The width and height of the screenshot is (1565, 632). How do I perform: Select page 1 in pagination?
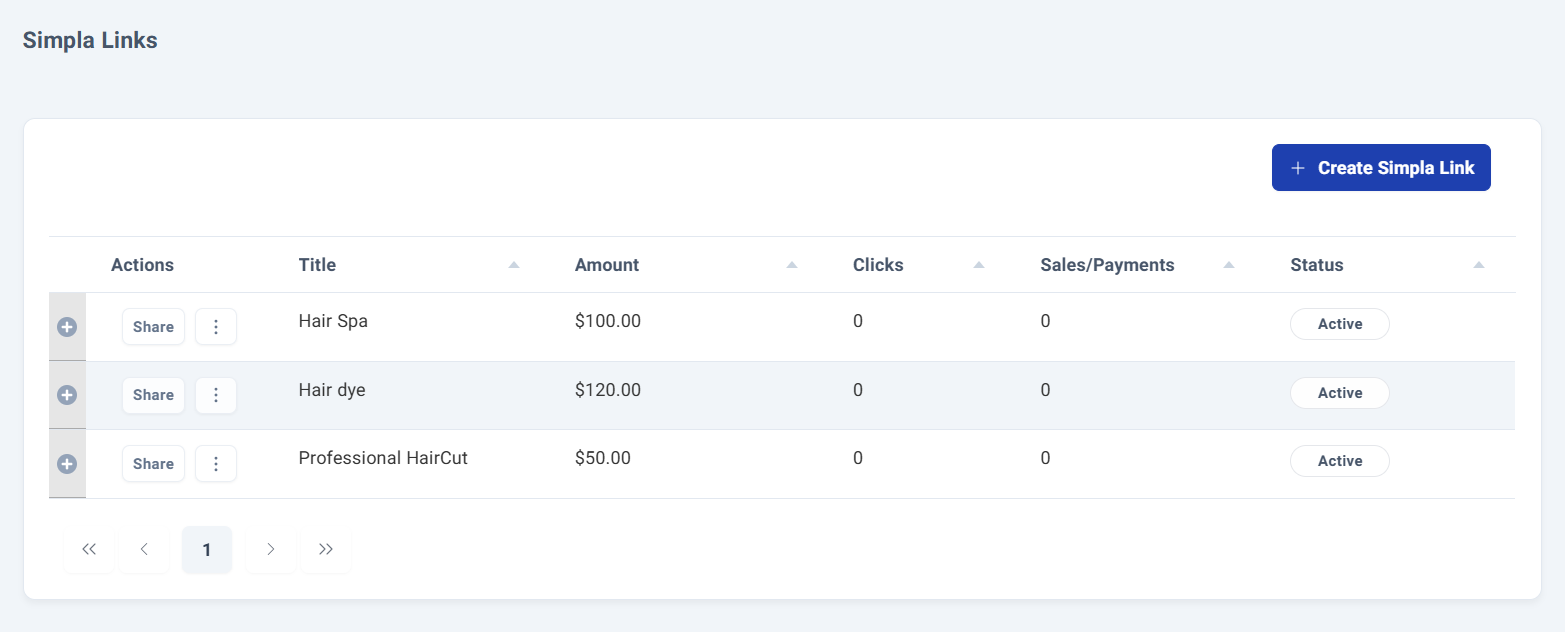click(207, 549)
